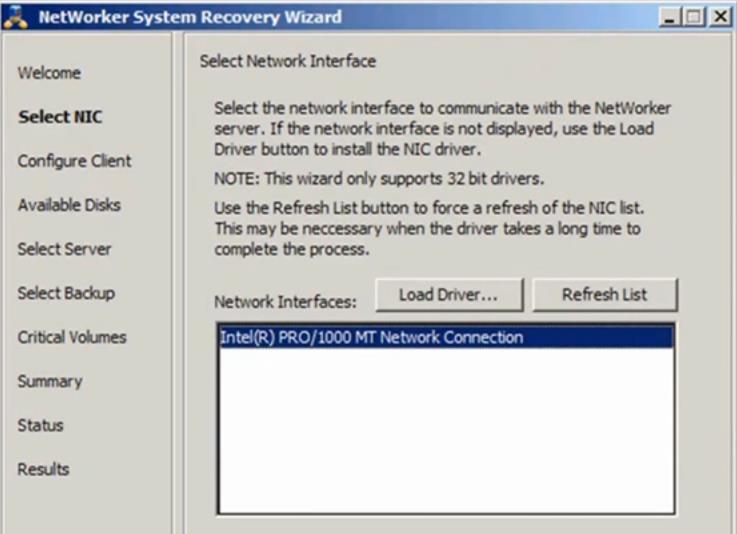Open the Available Disks step
737x534 pixels.
69,205
